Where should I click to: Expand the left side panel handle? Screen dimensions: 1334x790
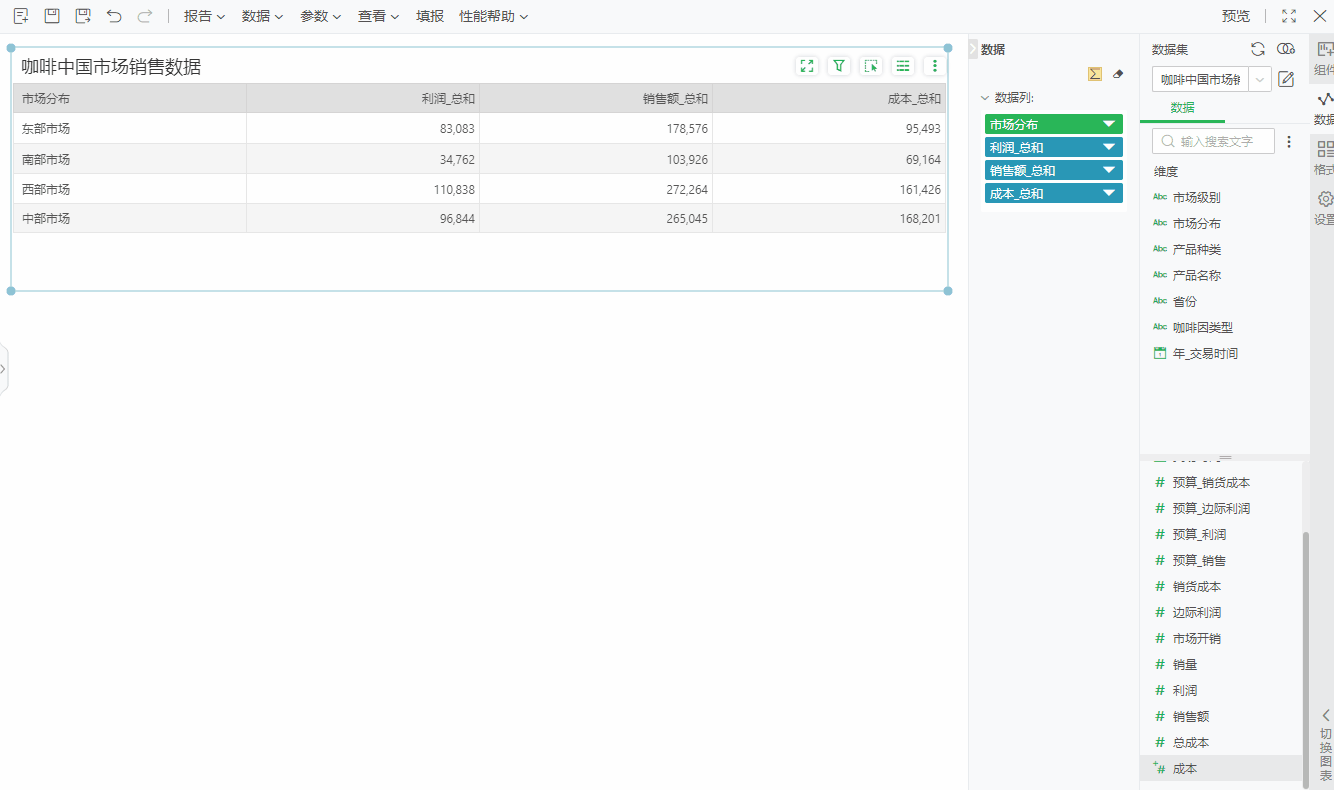[3, 369]
